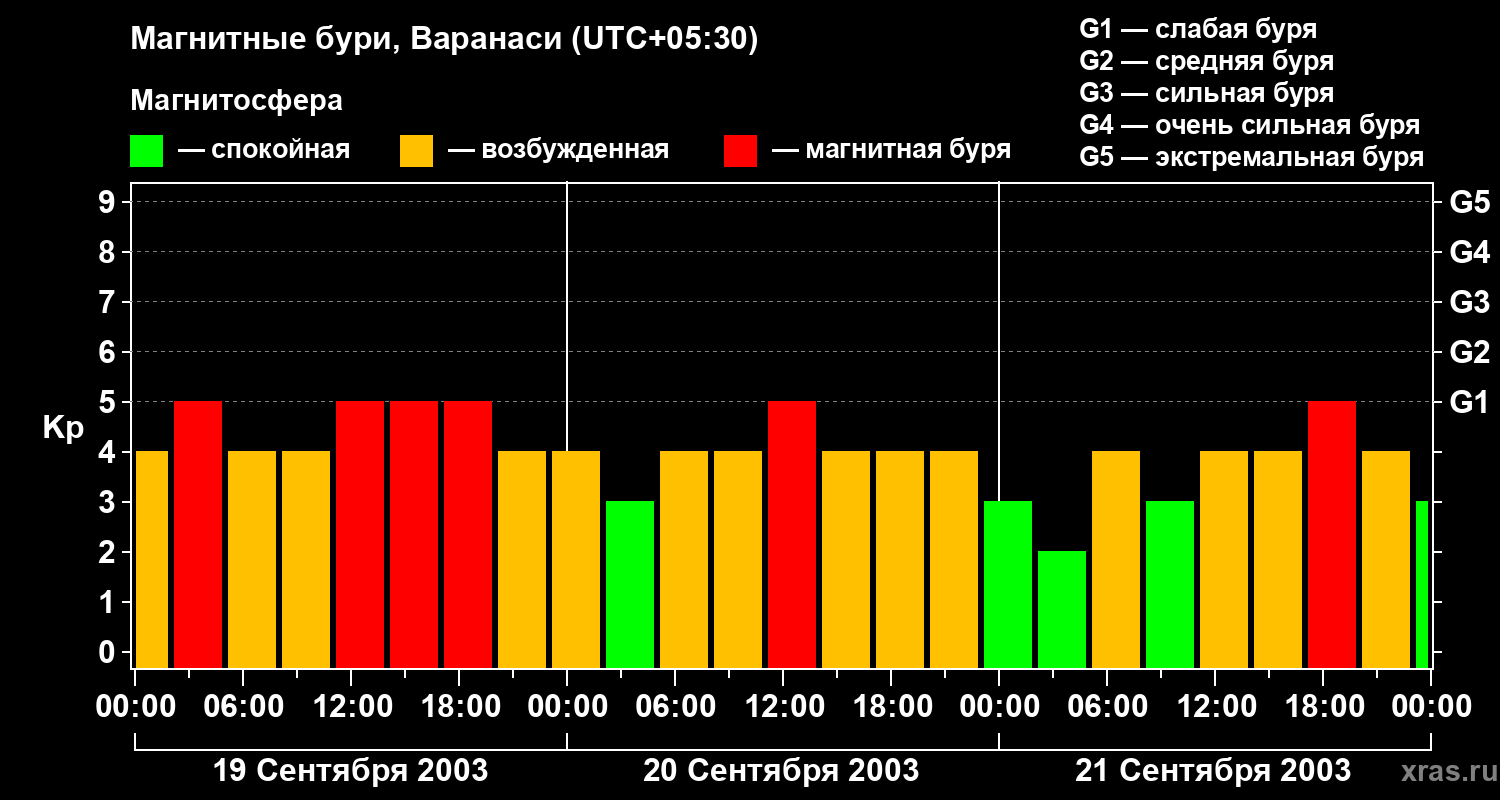Click the middle of three adjacent red bars, 19 September

tap(414, 535)
